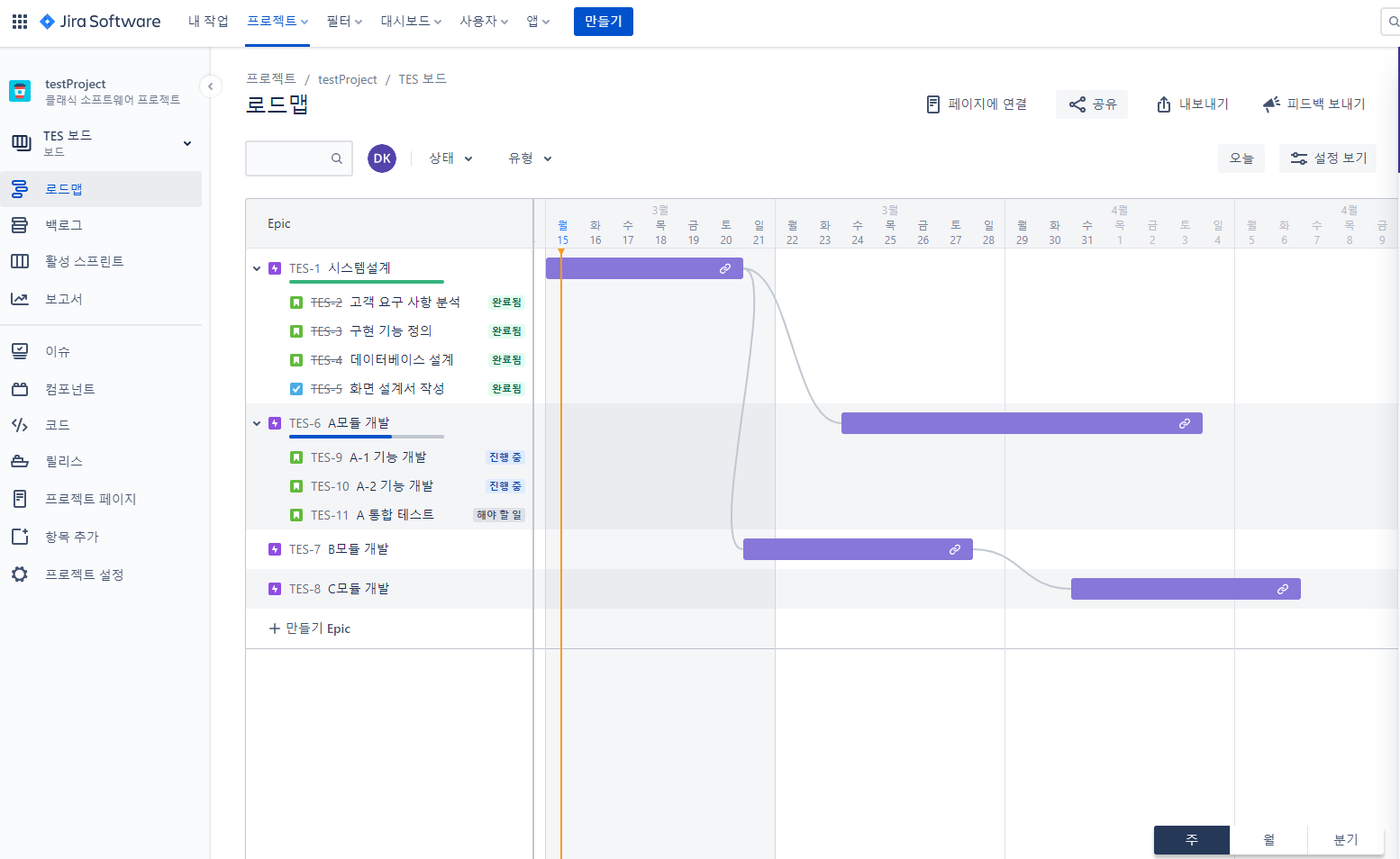
Task: Click the 프로젝트 breadcrumb link
Action: pos(271,79)
